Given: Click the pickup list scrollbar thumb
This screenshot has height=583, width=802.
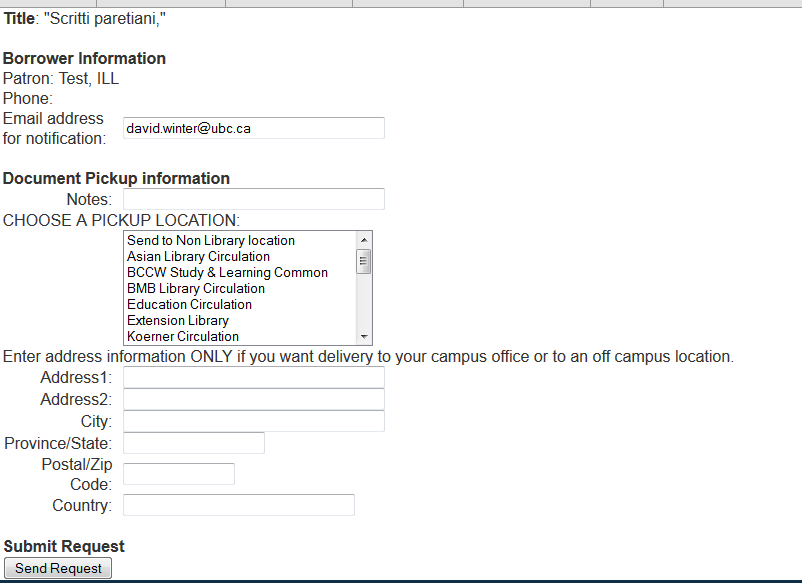Looking at the screenshot, I should [x=364, y=261].
